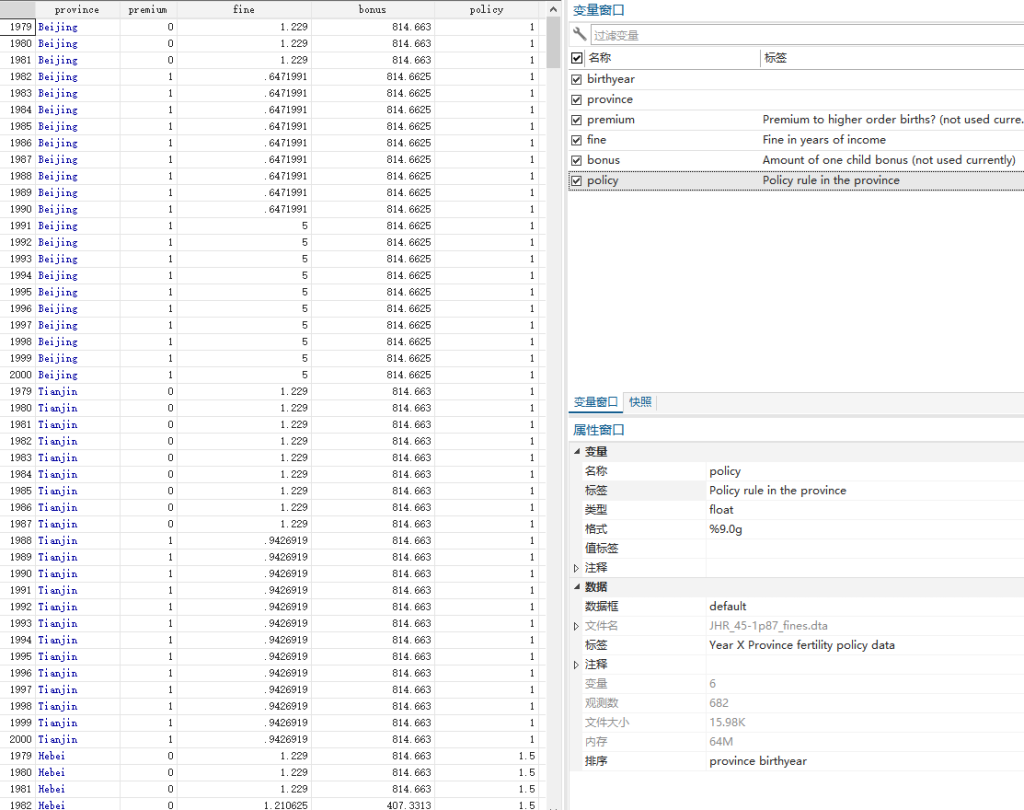The image size is (1024, 810).
Task: Expand the 注释 row under 数据
Action: click(577, 664)
